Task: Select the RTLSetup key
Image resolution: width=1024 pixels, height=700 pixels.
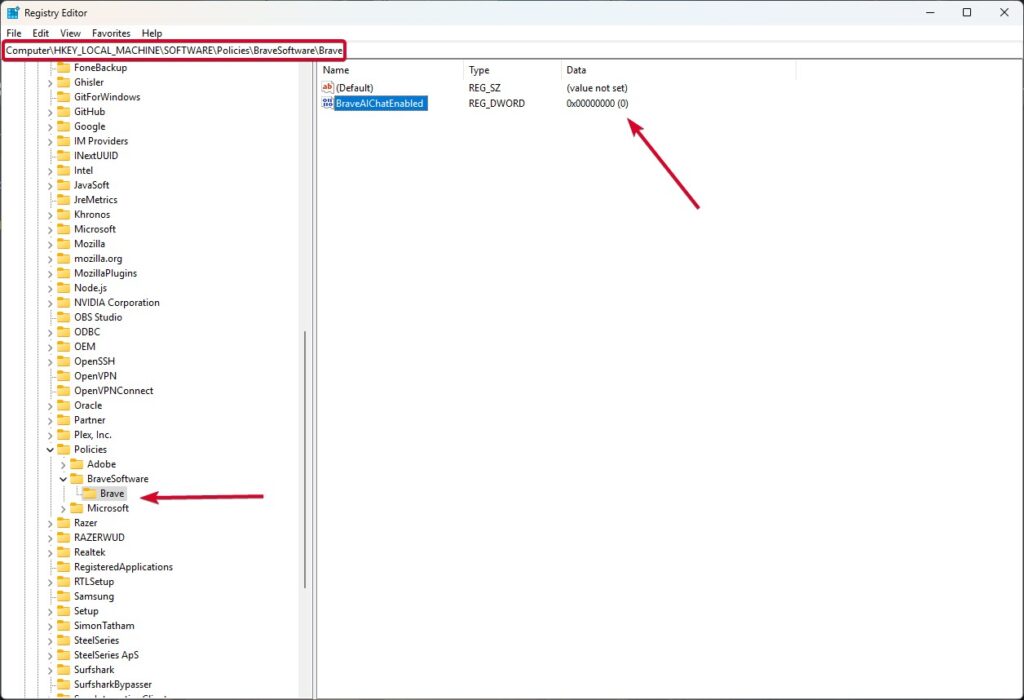Action: click(x=94, y=581)
